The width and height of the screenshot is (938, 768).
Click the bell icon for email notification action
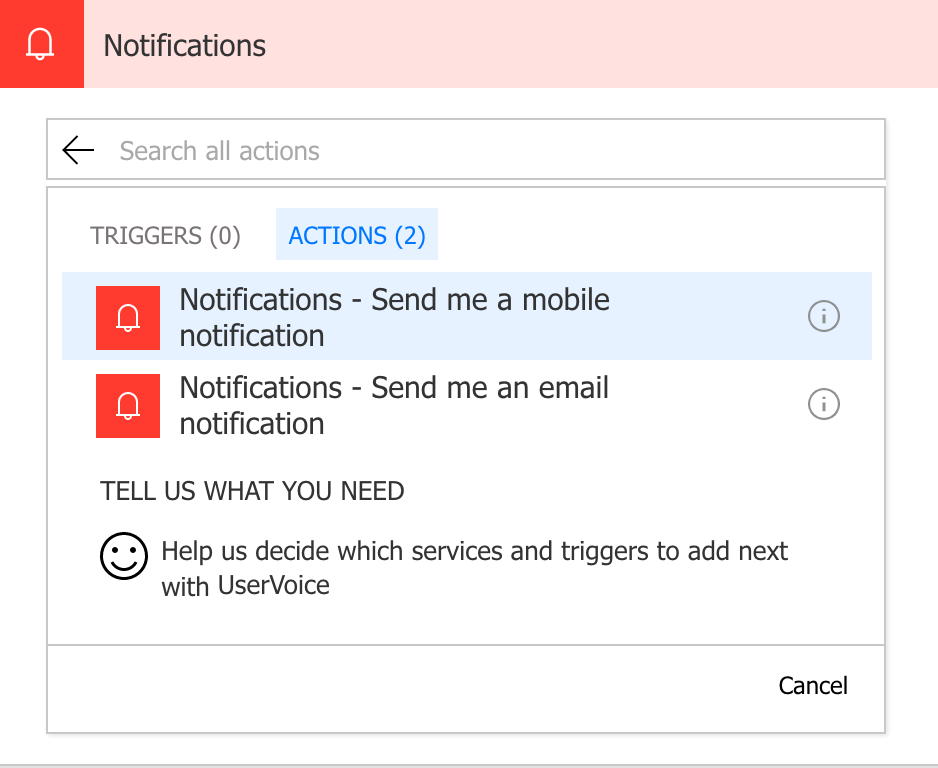point(127,405)
